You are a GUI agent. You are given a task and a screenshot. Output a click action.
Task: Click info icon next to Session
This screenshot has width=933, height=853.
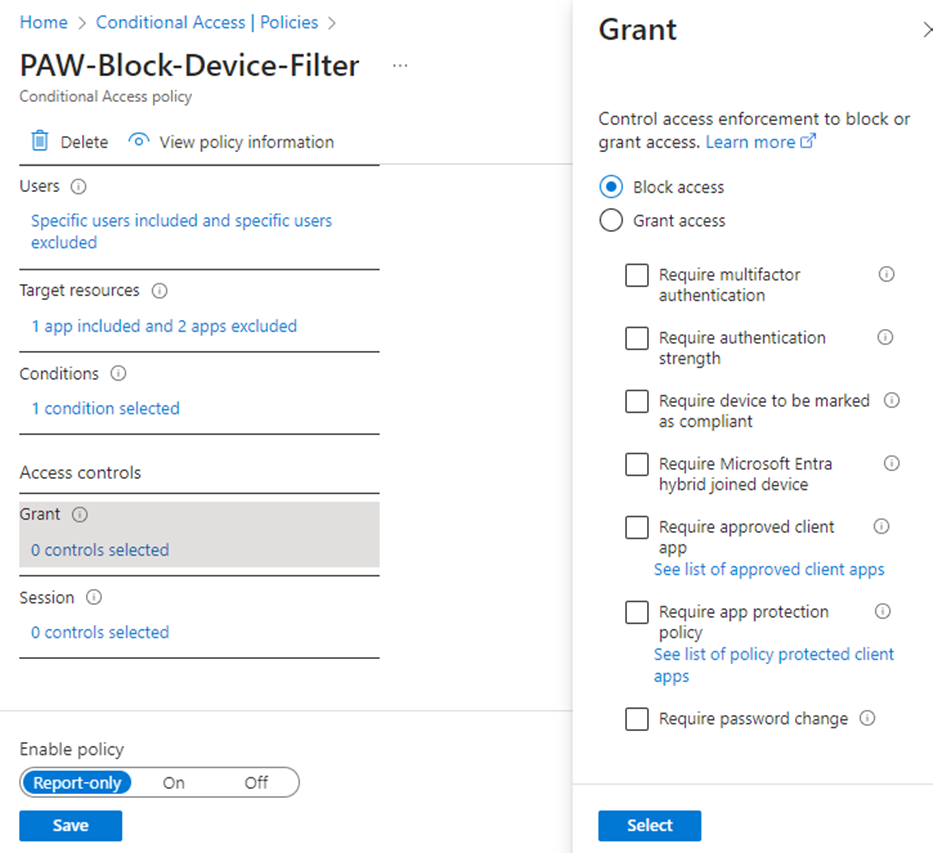coord(94,597)
